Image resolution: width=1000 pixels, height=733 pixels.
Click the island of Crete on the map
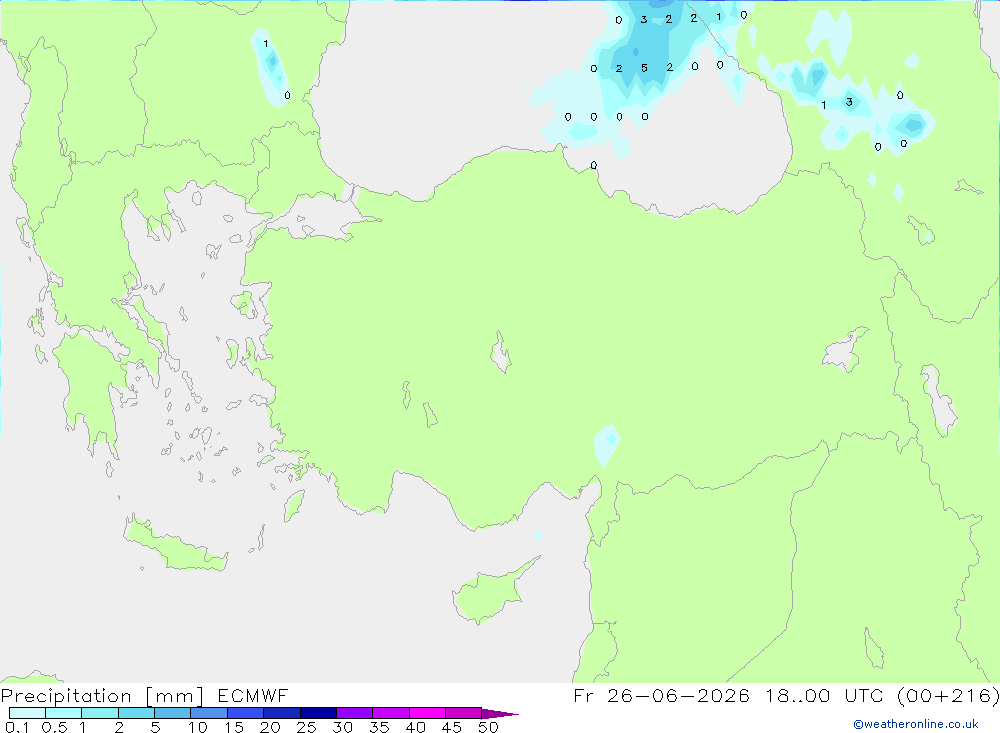[x=175, y=547]
